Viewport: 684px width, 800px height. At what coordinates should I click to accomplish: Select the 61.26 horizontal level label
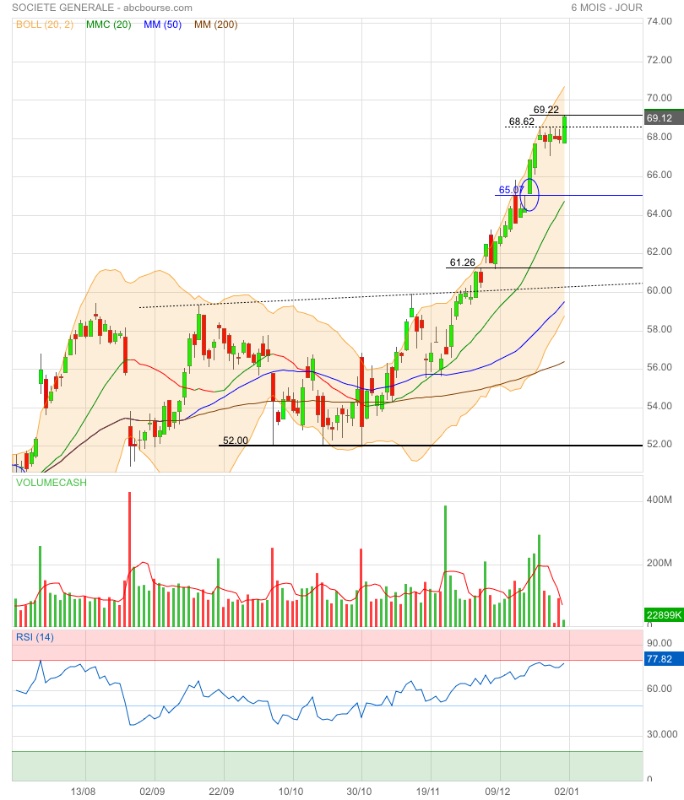[462, 262]
